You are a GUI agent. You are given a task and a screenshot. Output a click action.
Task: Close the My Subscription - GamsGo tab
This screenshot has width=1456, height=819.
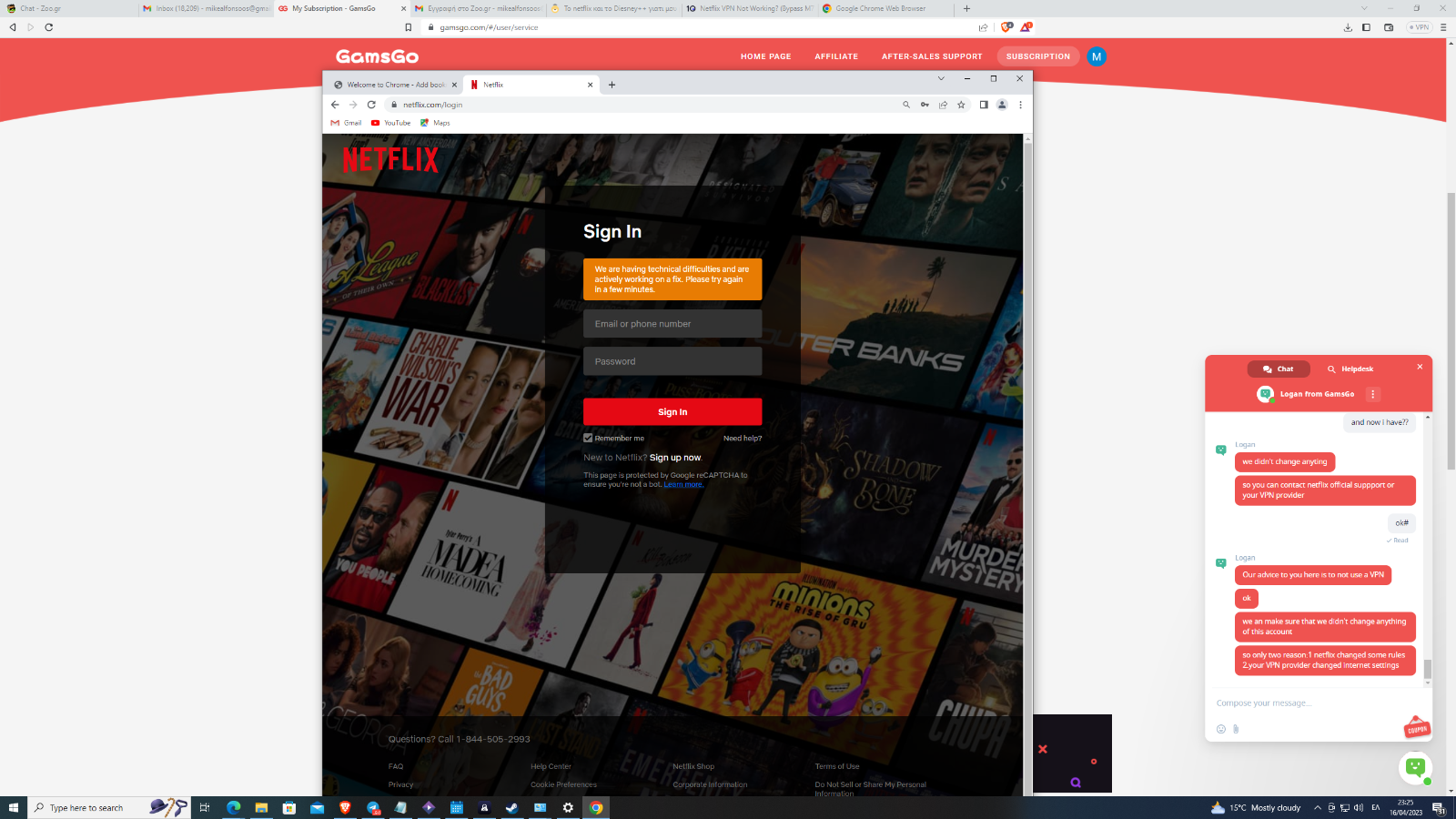click(403, 8)
